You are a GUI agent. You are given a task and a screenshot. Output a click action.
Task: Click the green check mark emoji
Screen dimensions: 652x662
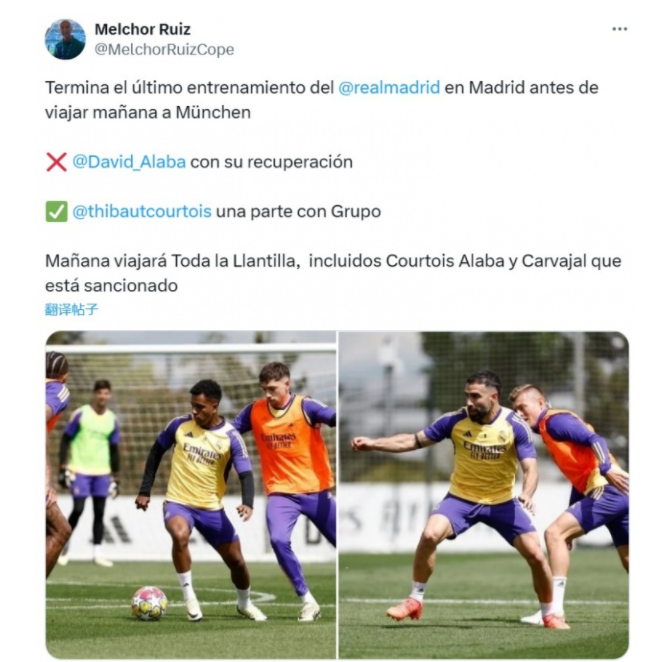tap(56, 212)
